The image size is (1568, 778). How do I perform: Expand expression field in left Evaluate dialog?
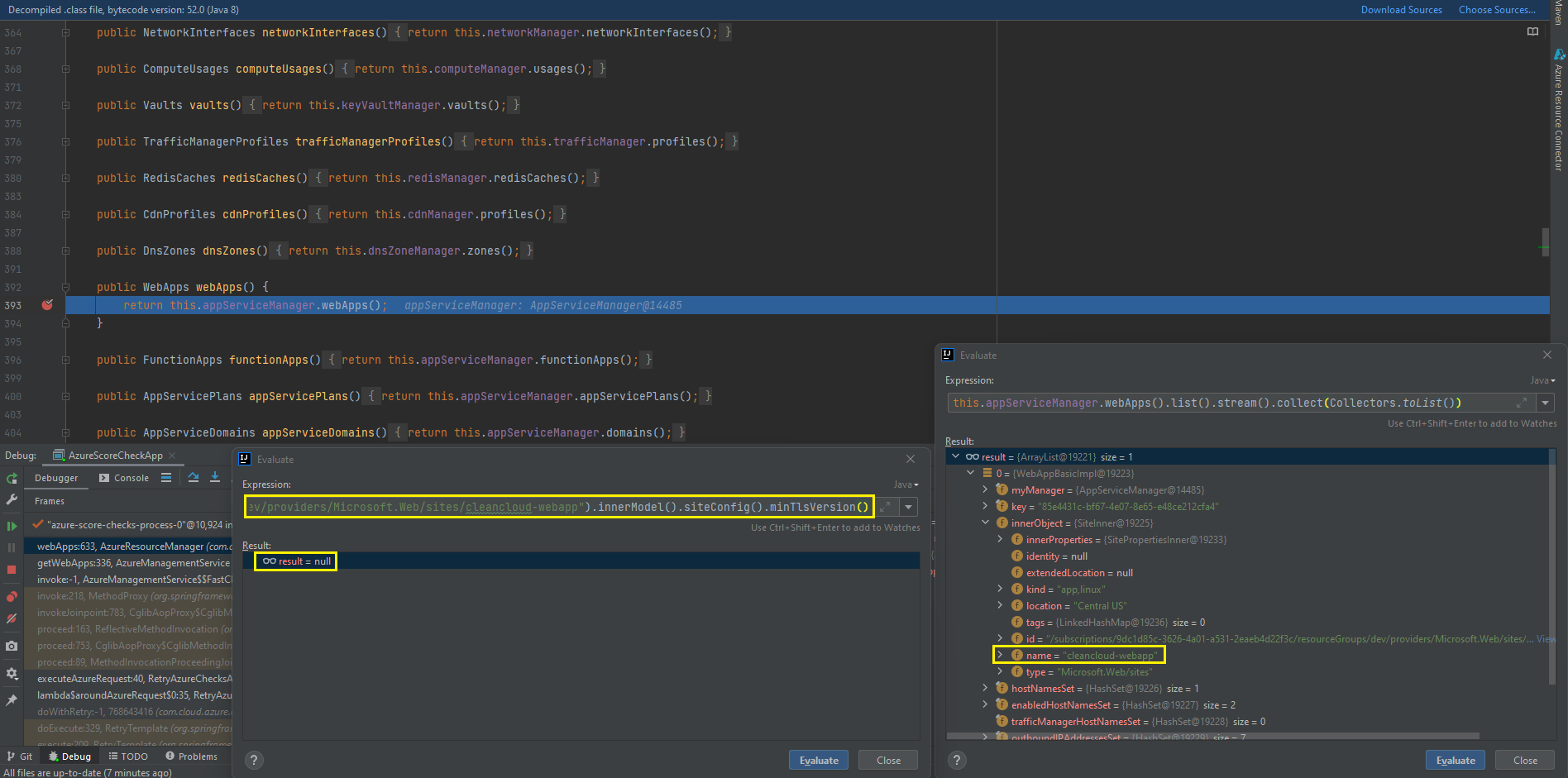(884, 507)
